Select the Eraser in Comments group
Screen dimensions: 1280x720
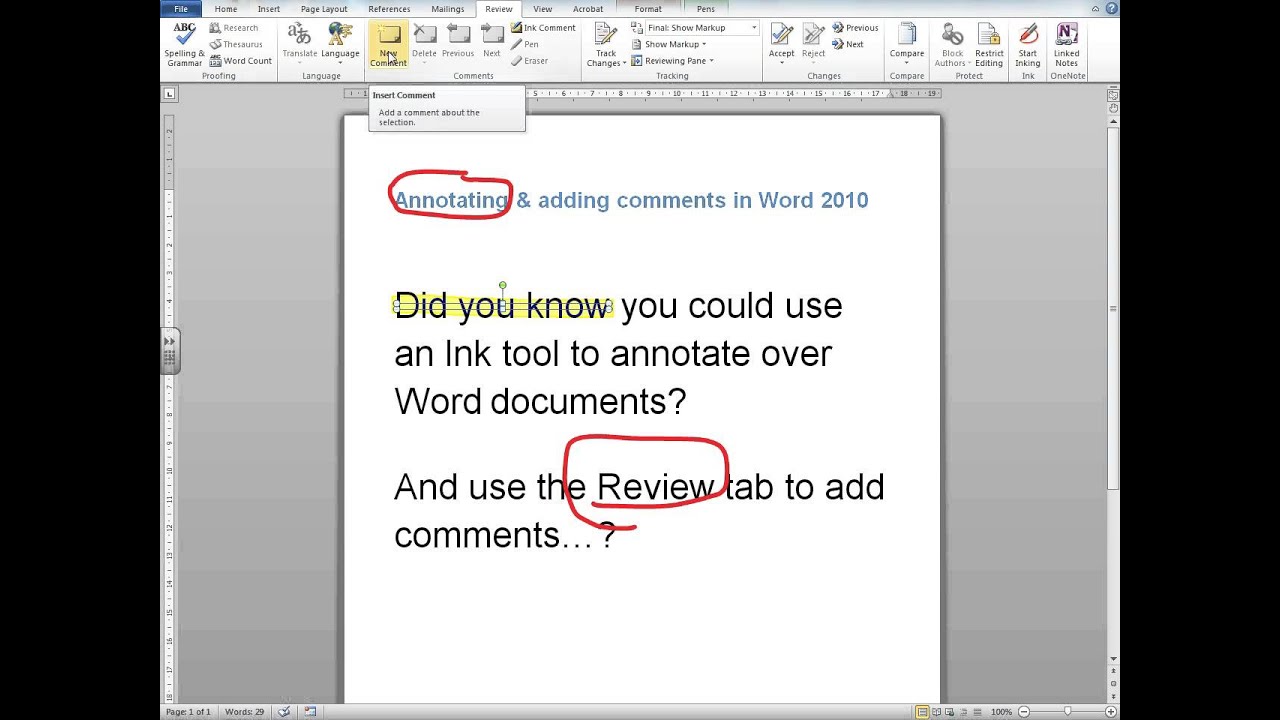click(529, 61)
